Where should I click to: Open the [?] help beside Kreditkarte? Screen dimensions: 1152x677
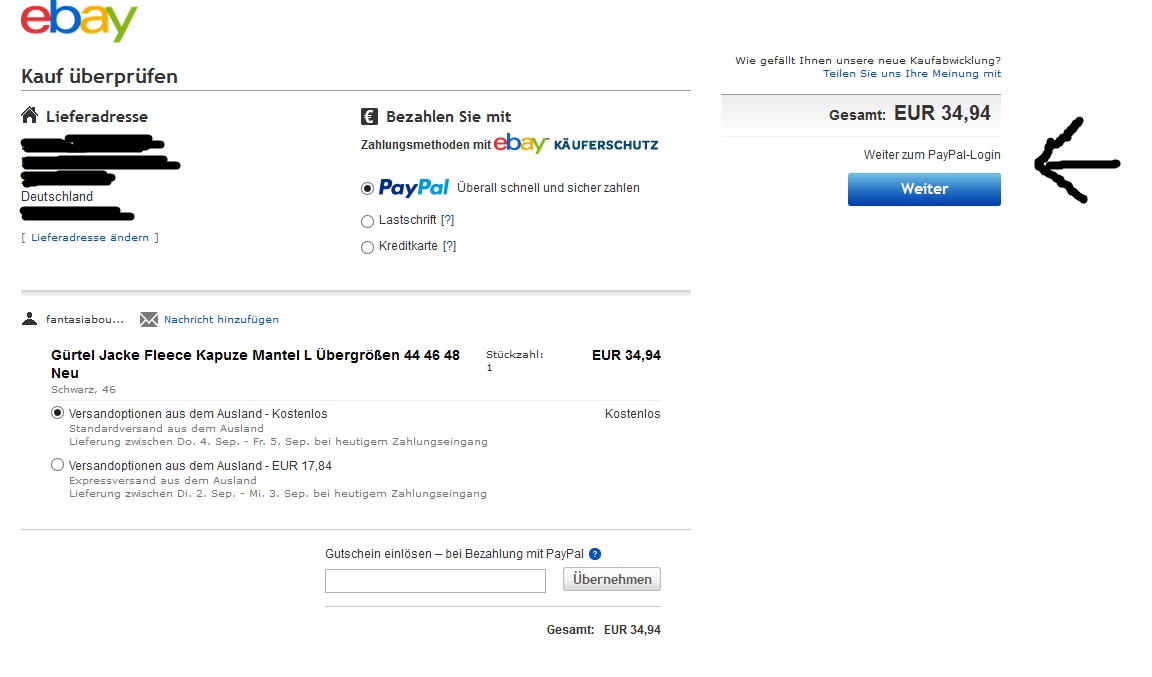coord(449,246)
